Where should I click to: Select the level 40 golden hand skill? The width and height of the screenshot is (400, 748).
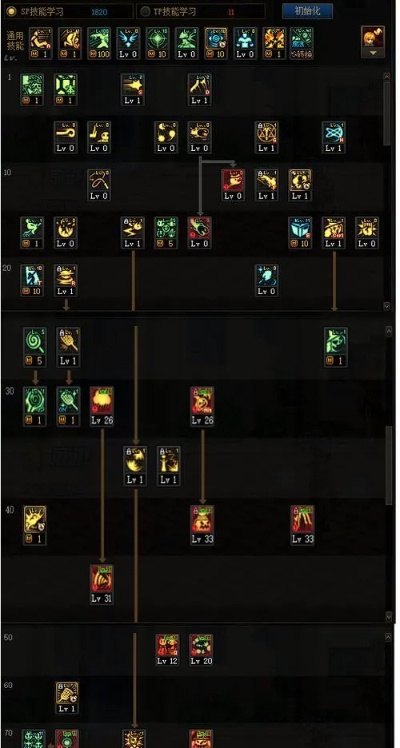(x=35, y=525)
